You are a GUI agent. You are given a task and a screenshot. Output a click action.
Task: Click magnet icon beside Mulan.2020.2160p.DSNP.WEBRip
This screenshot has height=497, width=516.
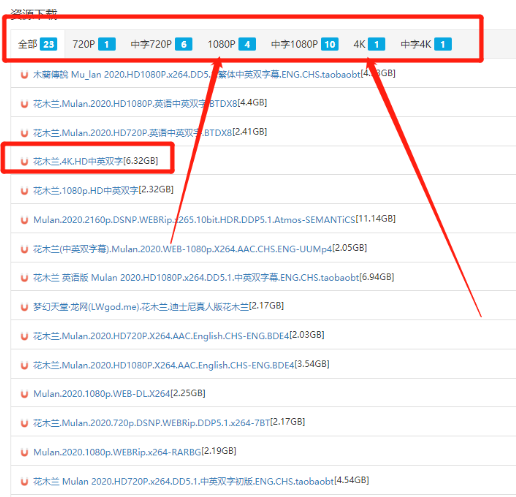click(x=24, y=220)
